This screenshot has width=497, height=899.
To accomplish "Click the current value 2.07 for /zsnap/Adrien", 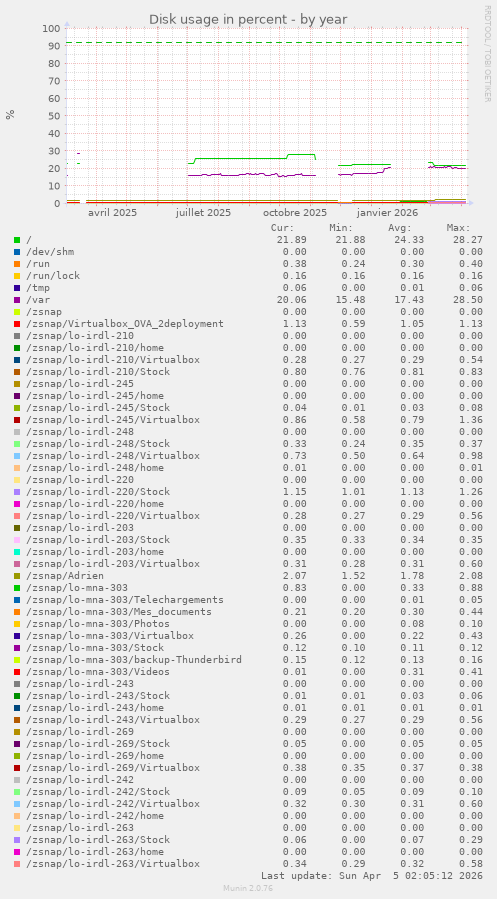I will [x=295, y=576].
